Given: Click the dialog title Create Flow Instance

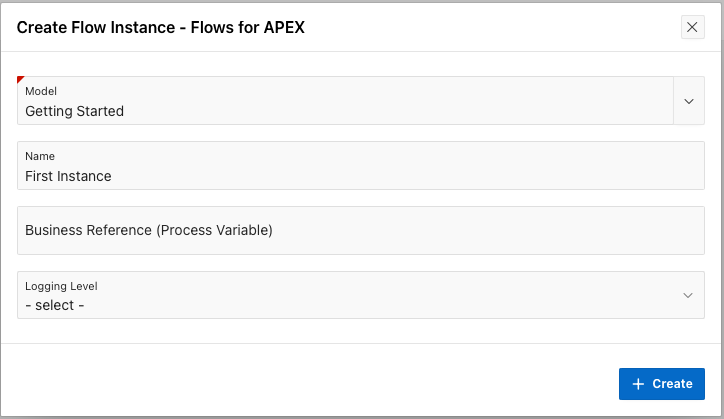Looking at the screenshot, I should tap(161, 27).
